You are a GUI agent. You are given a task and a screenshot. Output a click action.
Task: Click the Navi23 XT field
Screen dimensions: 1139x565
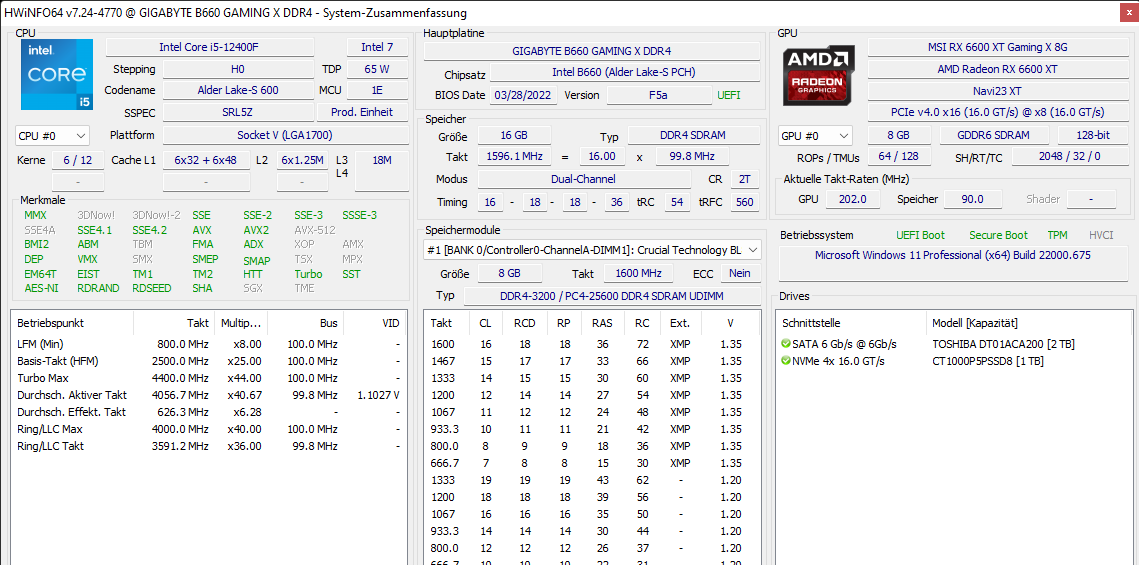(x=997, y=91)
